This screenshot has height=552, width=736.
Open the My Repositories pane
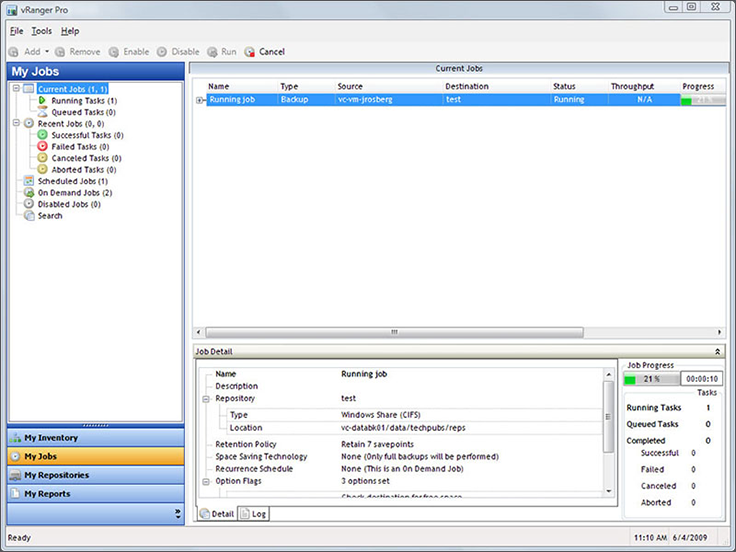click(x=96, y=475)
